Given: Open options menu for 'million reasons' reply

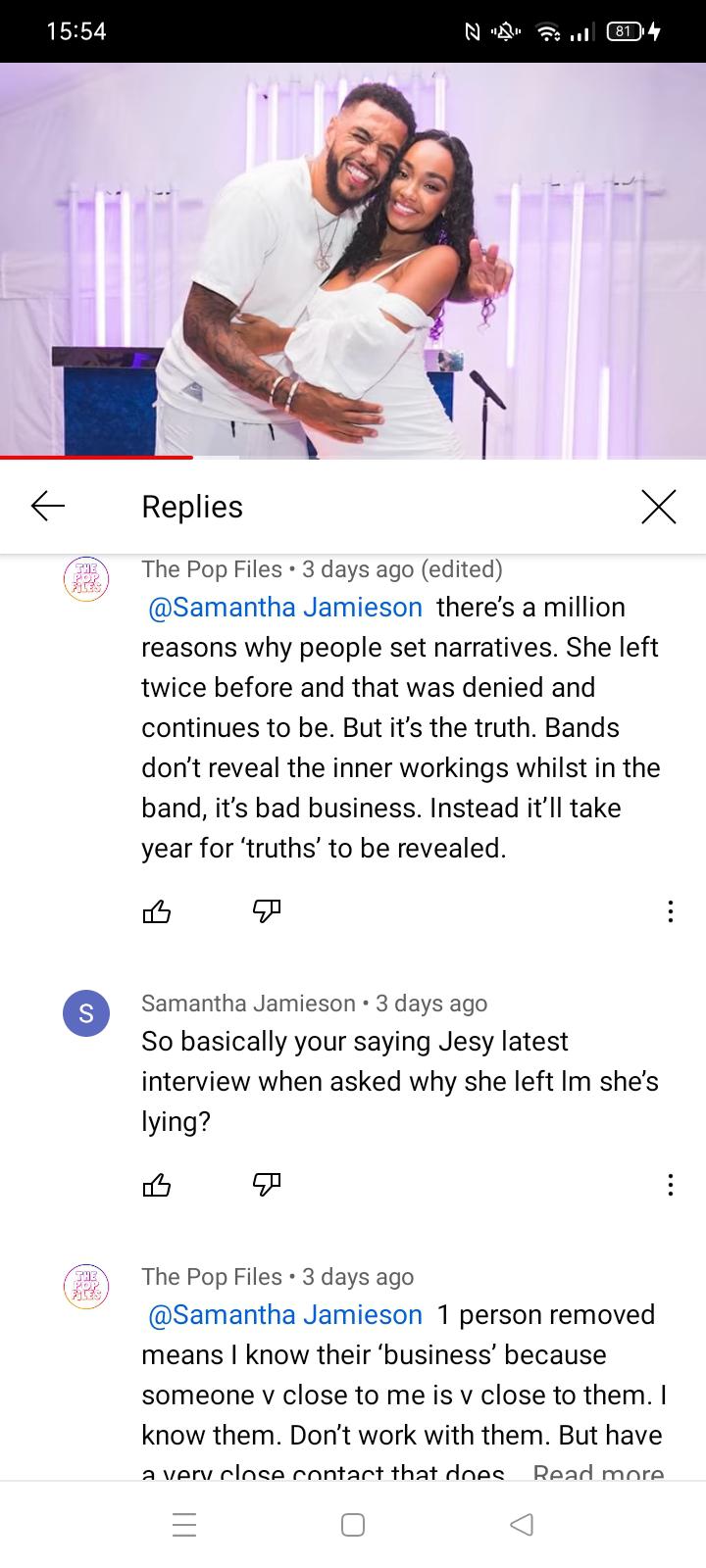Looking at the screenshot, I should [670, 912].
